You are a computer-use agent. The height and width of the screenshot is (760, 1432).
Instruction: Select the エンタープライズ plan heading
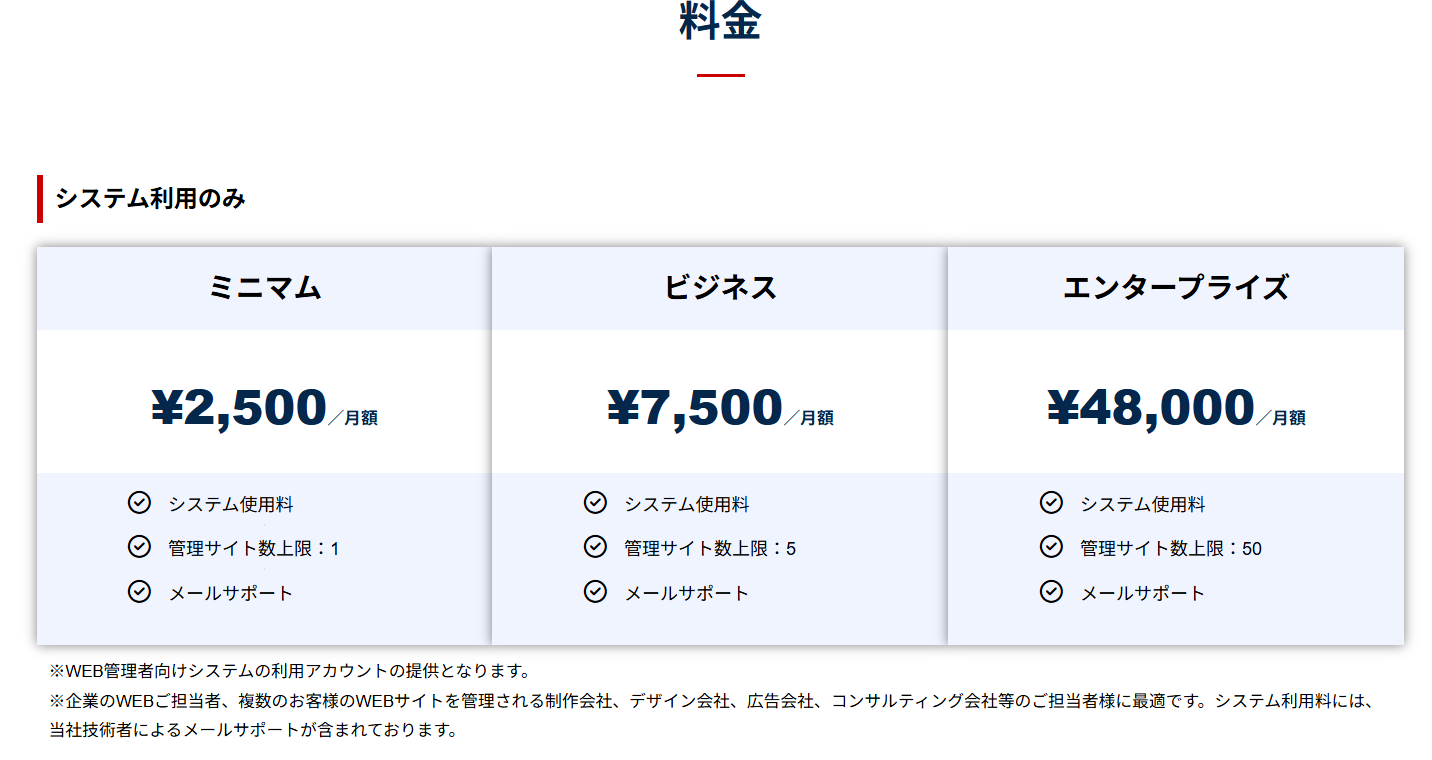[x=1175, y=288]
